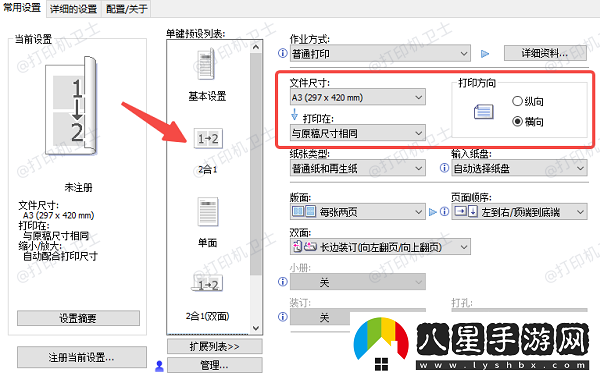Switch to the 配置/关于 tab
Screen dimensions: 600x376
tap(126, 9)
